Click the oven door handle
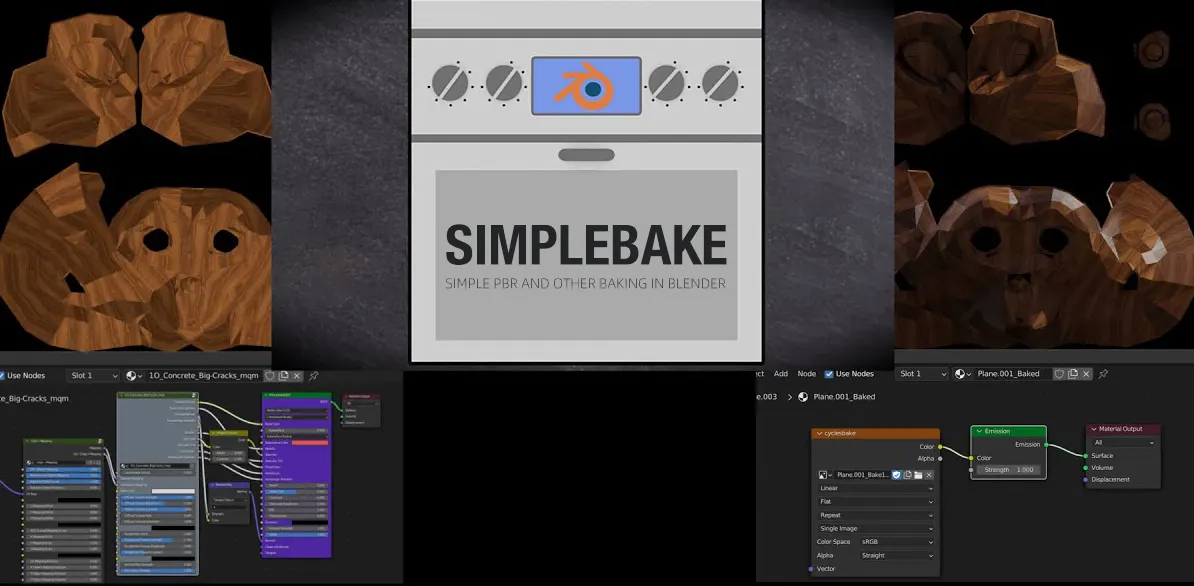The width and height of the screenshot is (1194, 586). pos(586,155)
